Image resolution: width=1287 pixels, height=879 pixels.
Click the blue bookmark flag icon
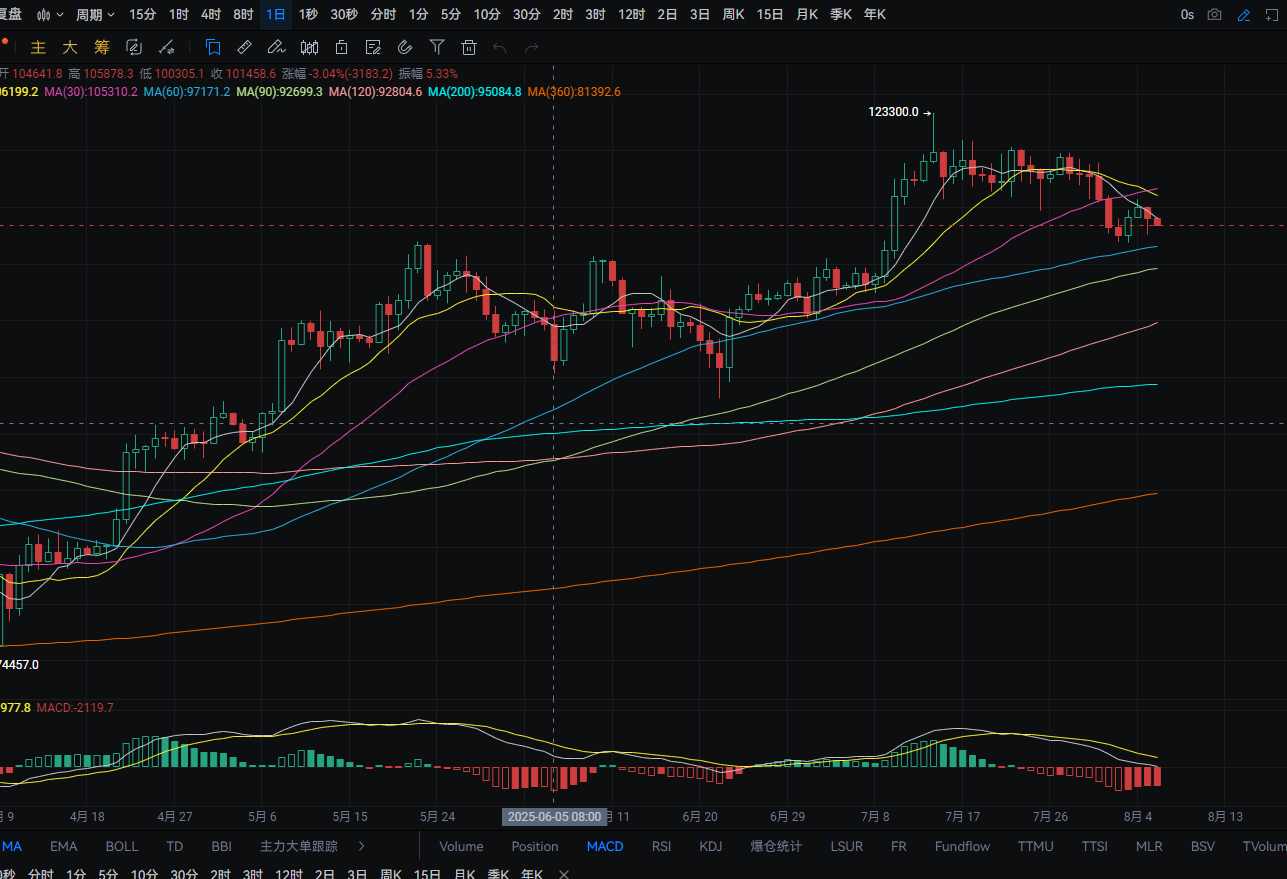click(212, 47)
